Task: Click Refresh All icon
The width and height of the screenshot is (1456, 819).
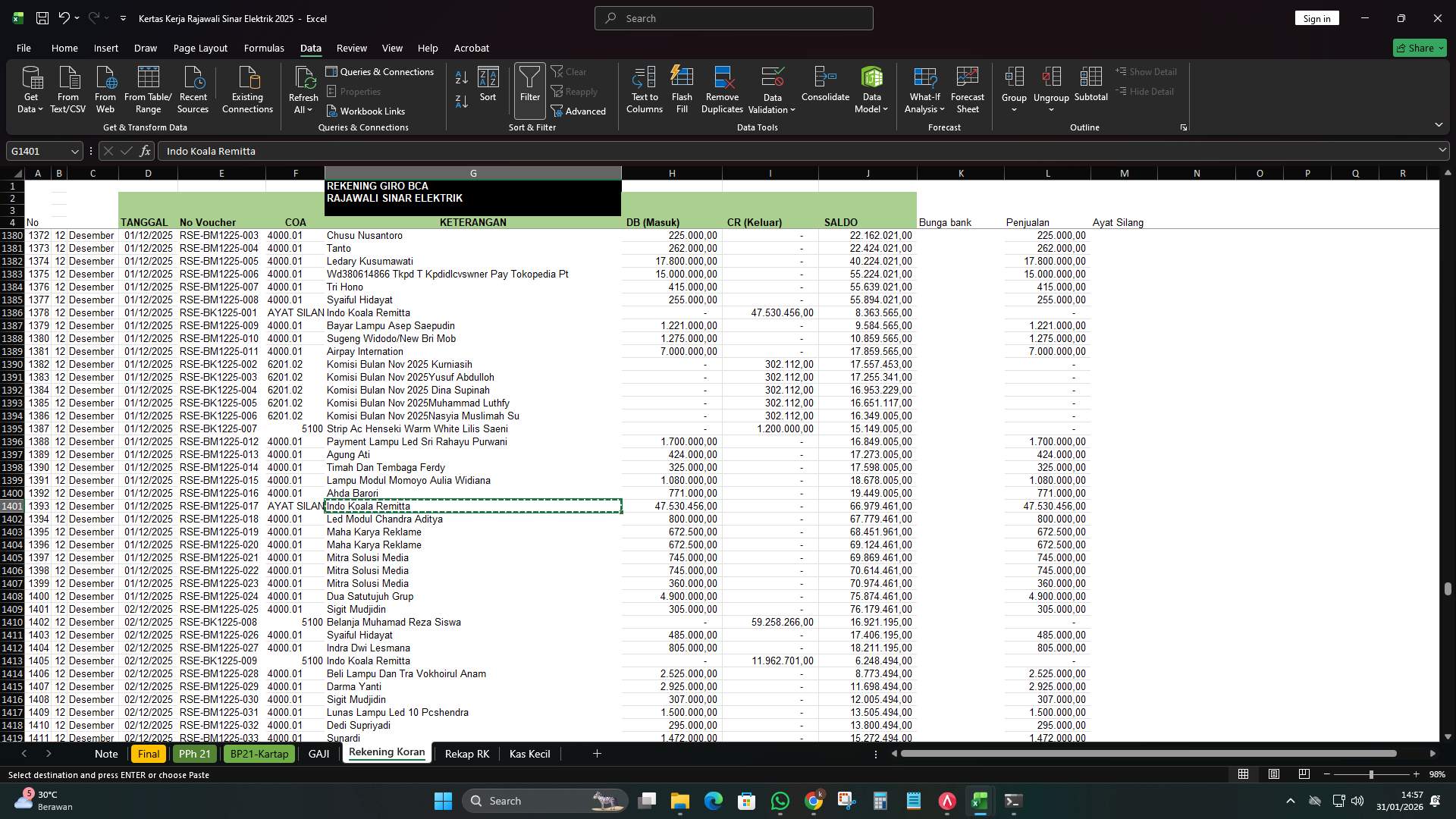Action: tap(303, 83)
